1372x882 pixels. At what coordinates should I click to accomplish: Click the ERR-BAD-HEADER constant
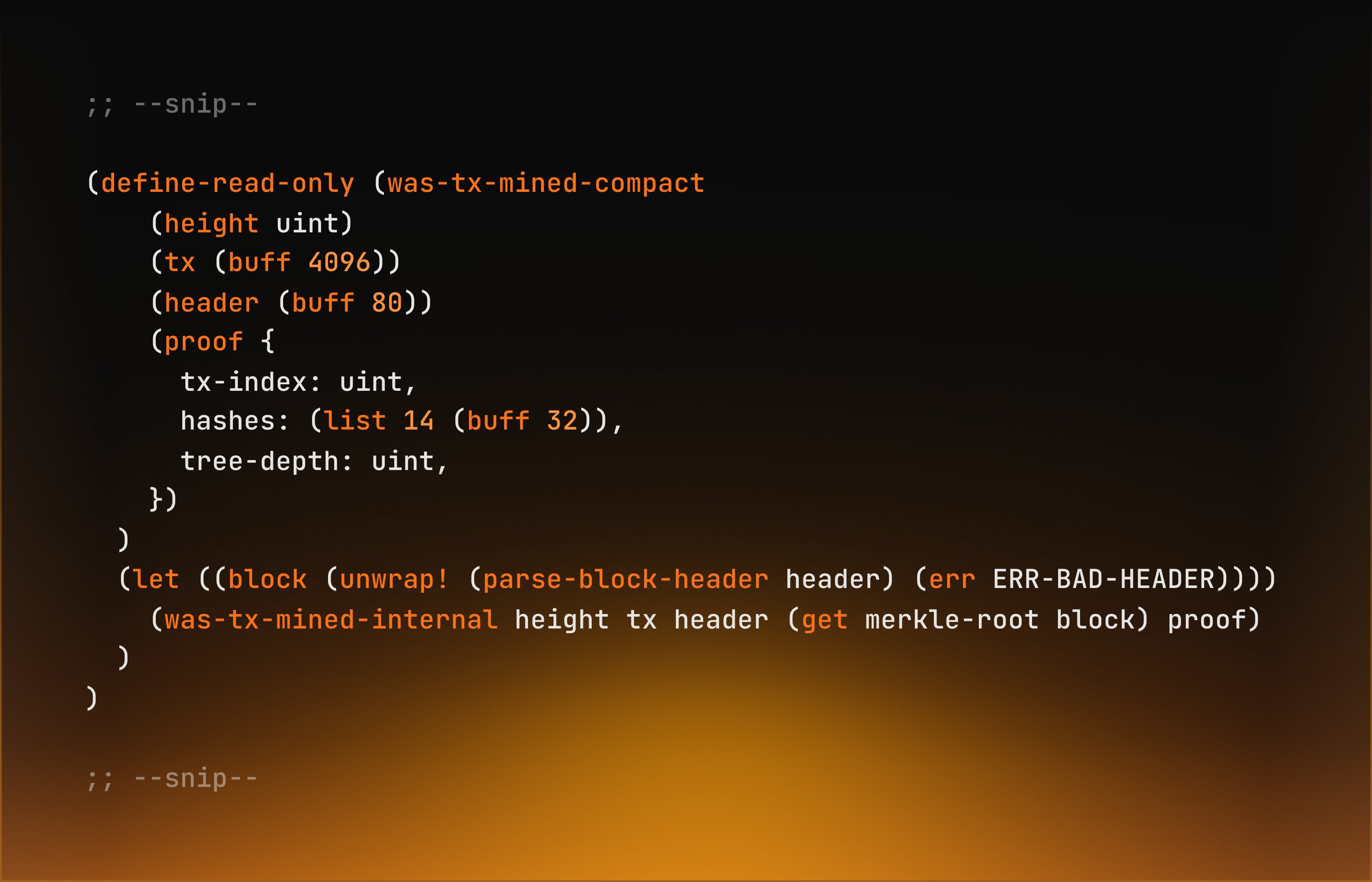tap(1104, 579)
